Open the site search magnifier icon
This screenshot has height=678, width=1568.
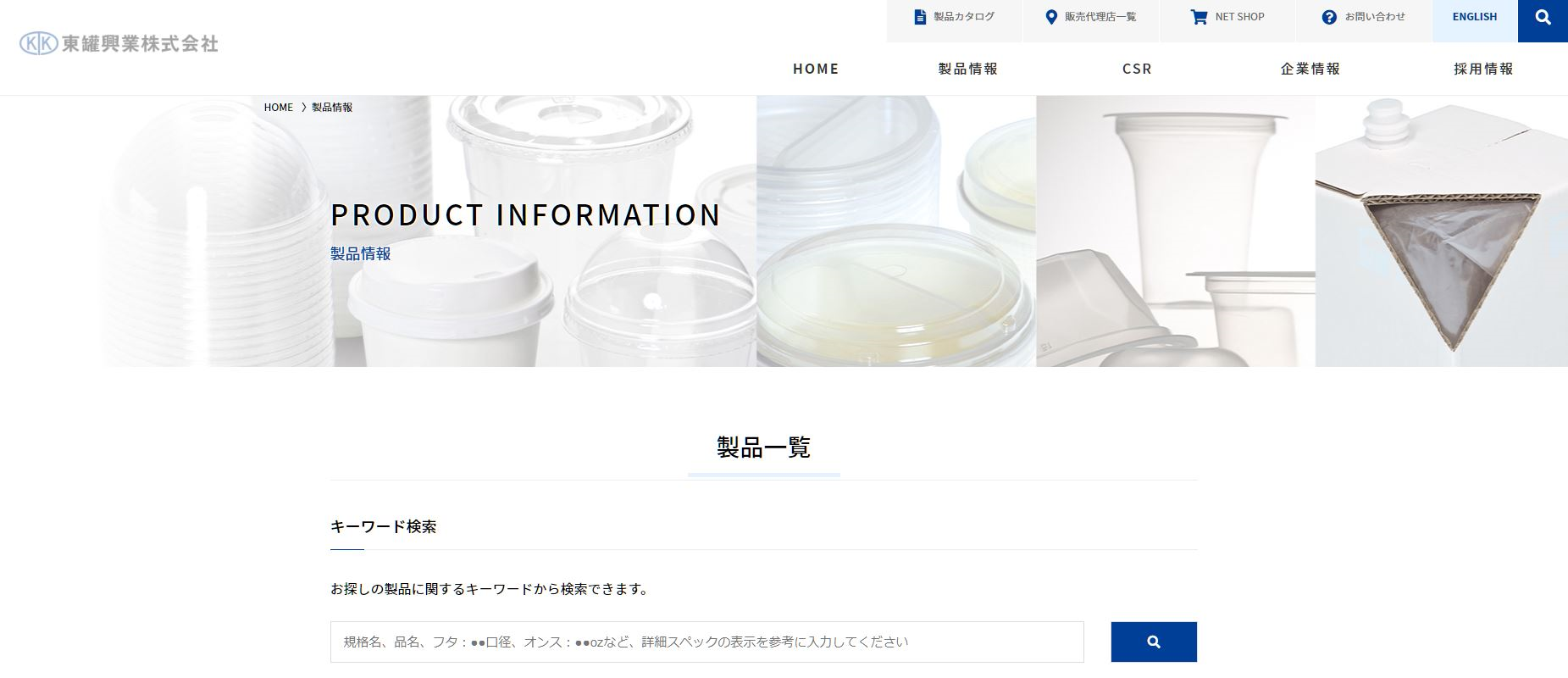coord(1543,17)
